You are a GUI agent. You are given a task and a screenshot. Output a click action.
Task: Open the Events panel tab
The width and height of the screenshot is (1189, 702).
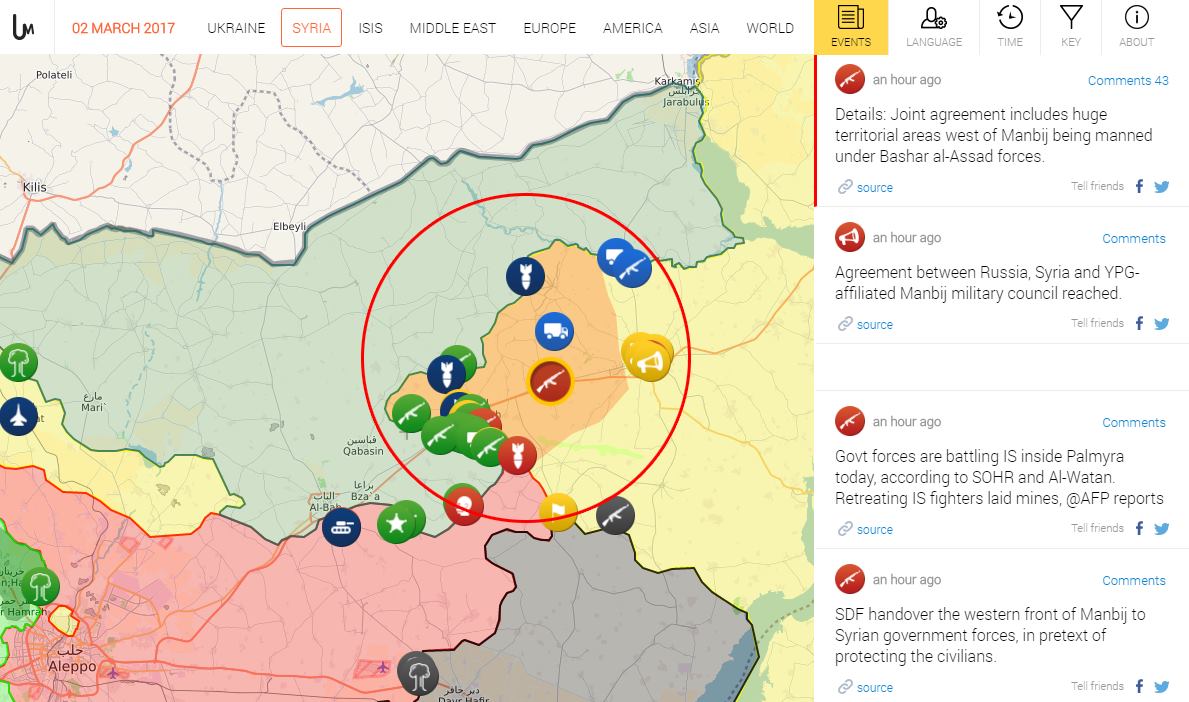pyautogui.click(x=850, y=27)
